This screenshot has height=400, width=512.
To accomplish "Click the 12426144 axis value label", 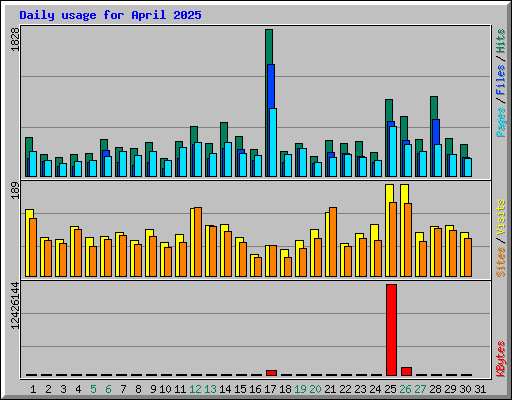I will coord(15,305).
